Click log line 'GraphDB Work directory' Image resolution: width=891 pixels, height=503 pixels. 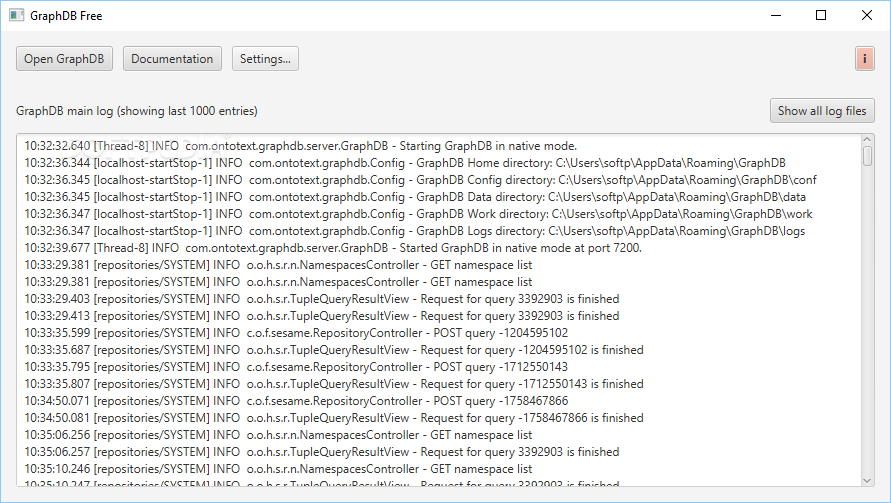coord(419,214)
